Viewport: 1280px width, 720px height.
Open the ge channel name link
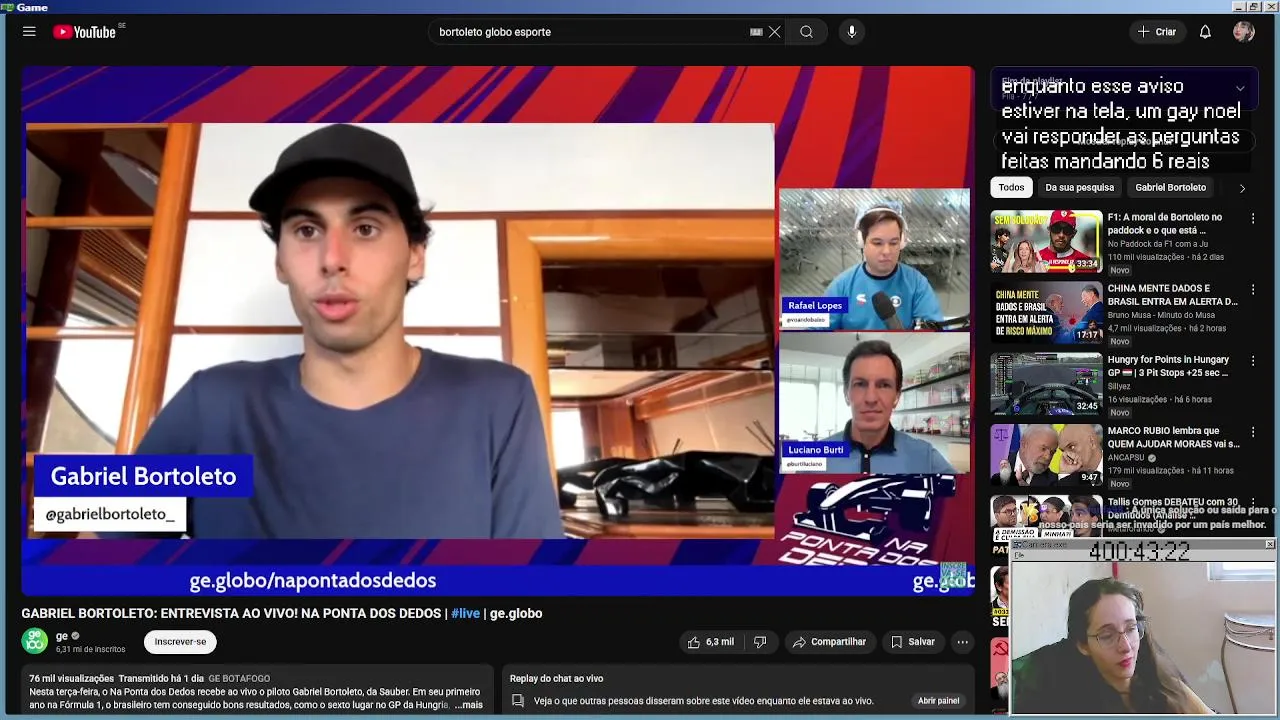click(x=62, y=636)
